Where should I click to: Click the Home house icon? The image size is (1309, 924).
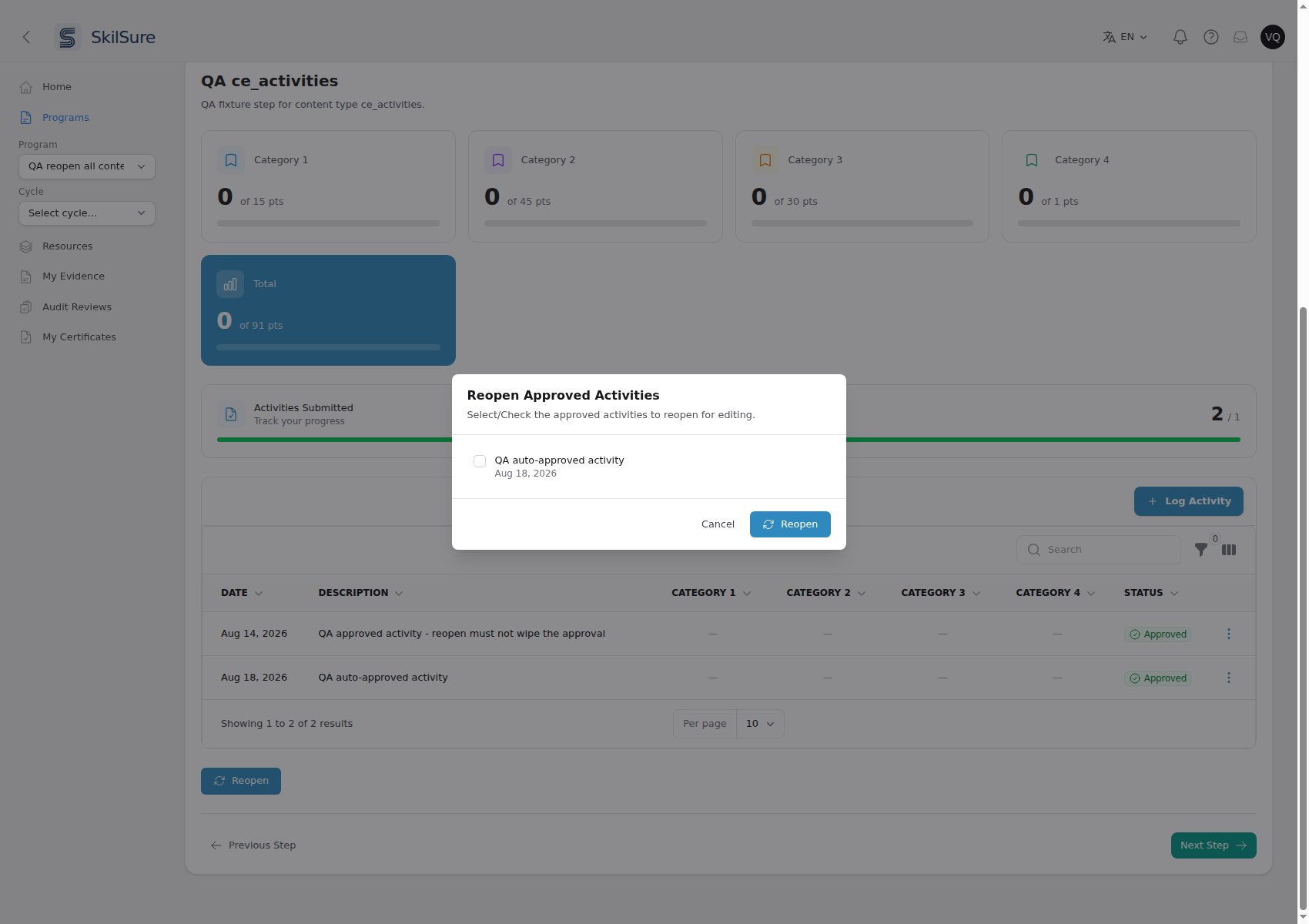click(26, 87)
